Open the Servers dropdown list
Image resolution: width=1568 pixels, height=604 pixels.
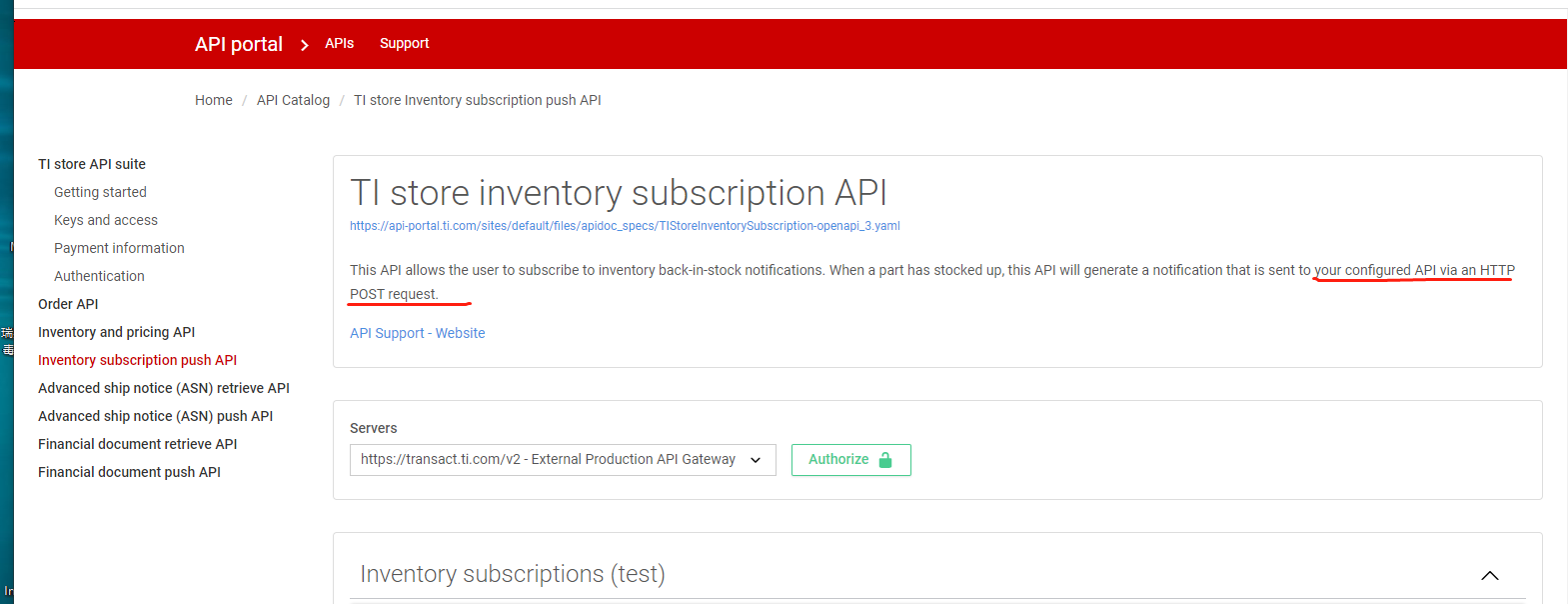pos(563,460)
